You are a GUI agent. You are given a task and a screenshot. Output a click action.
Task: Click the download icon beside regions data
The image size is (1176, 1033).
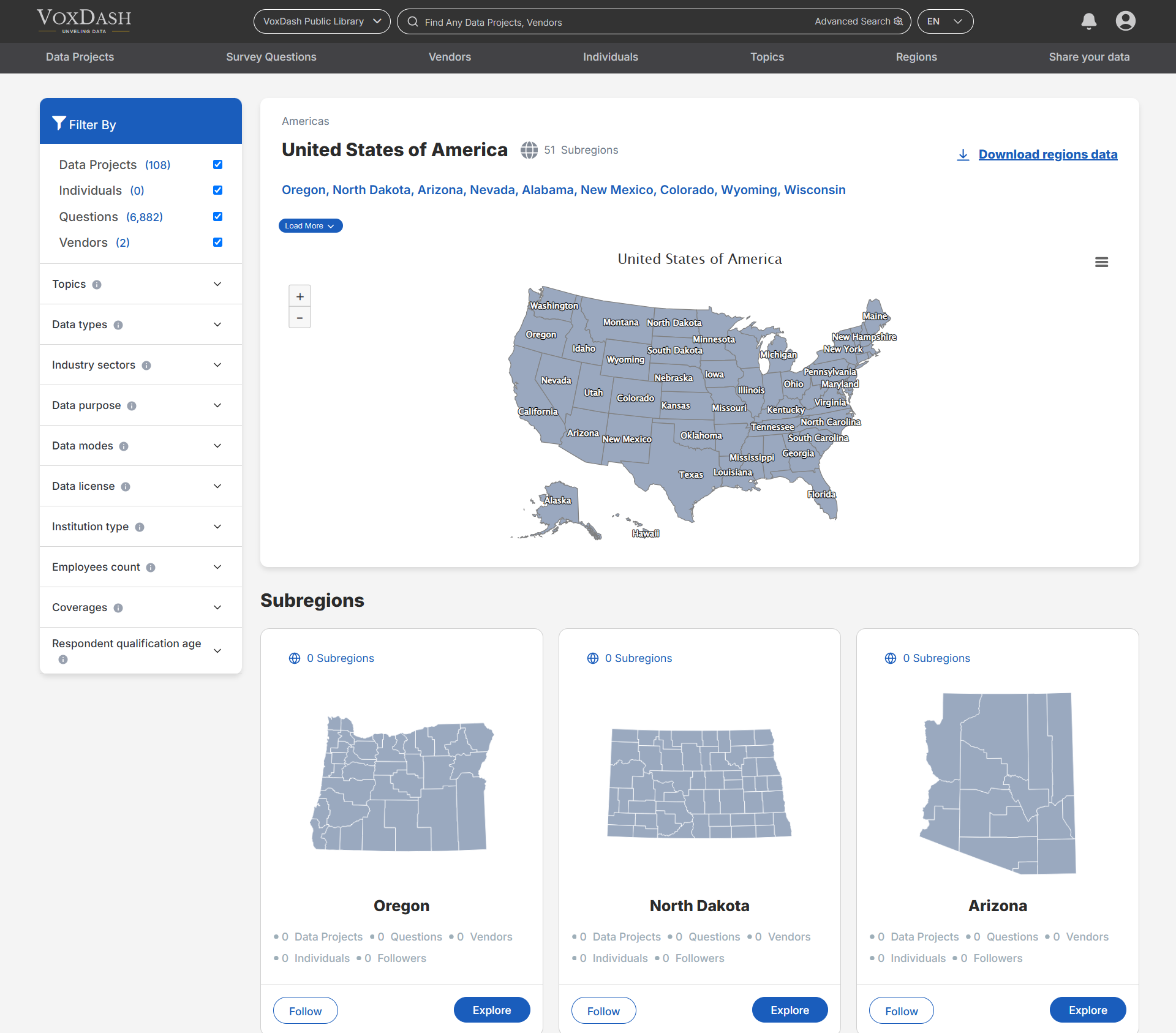(x=963, y=154)
